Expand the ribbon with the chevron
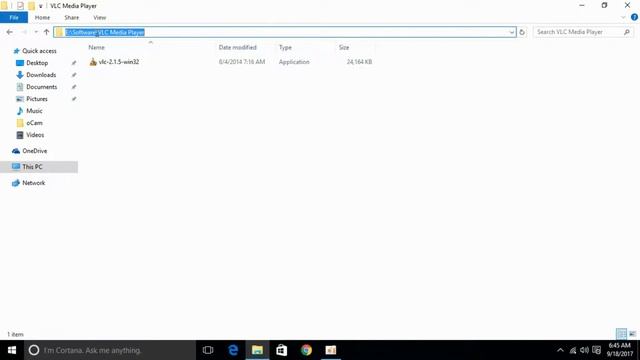The width and height of the screenshot is (640, 360). (x=623, y=17)
